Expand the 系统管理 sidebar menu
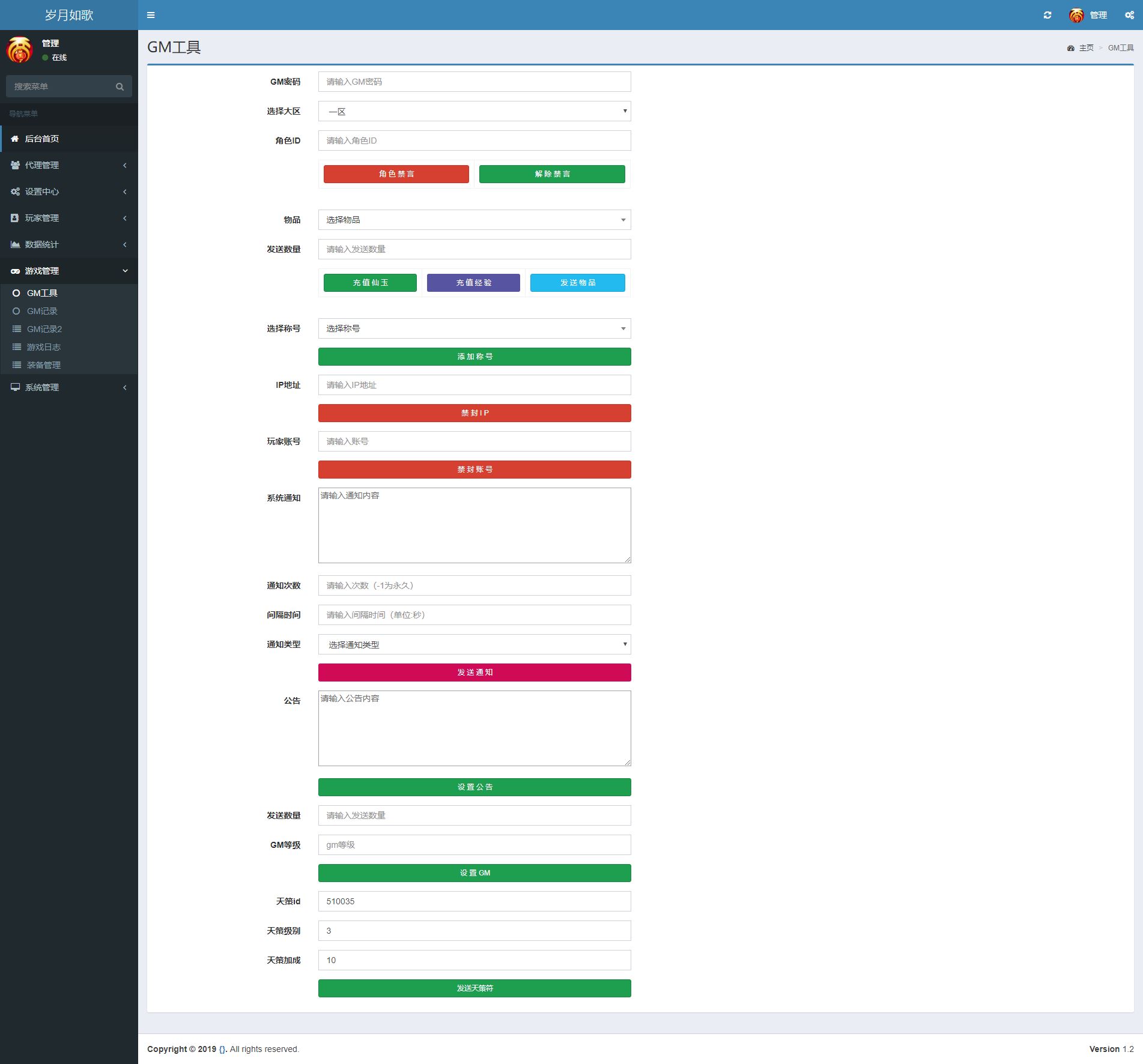 click(x=68, y=387)
